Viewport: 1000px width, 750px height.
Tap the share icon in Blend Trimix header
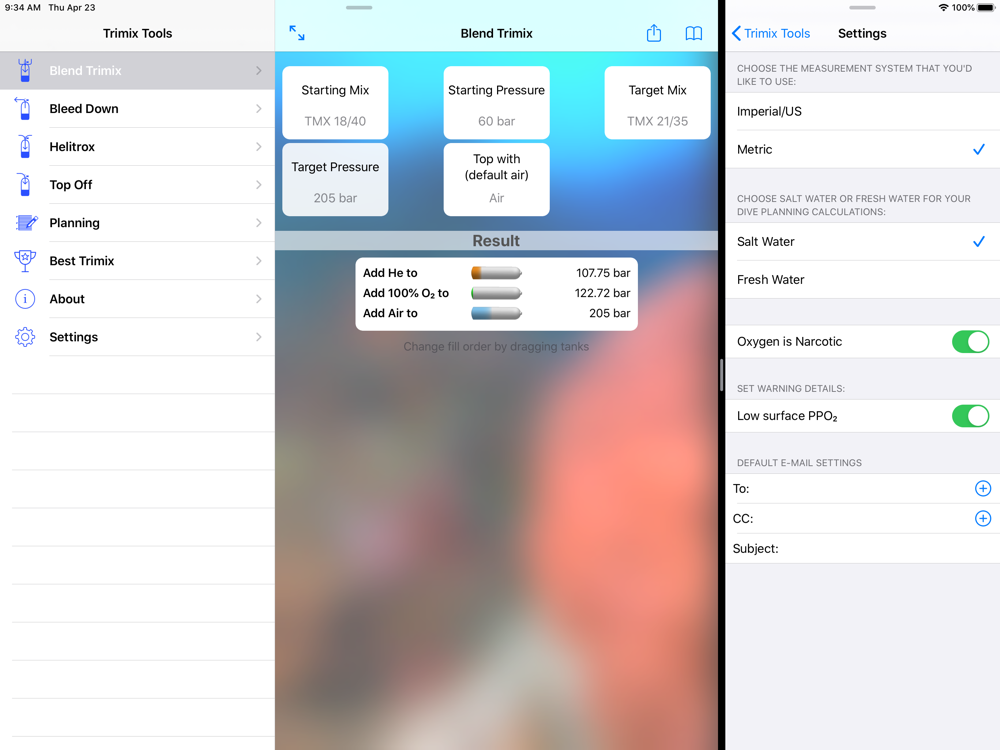click(x=654, y=33)
